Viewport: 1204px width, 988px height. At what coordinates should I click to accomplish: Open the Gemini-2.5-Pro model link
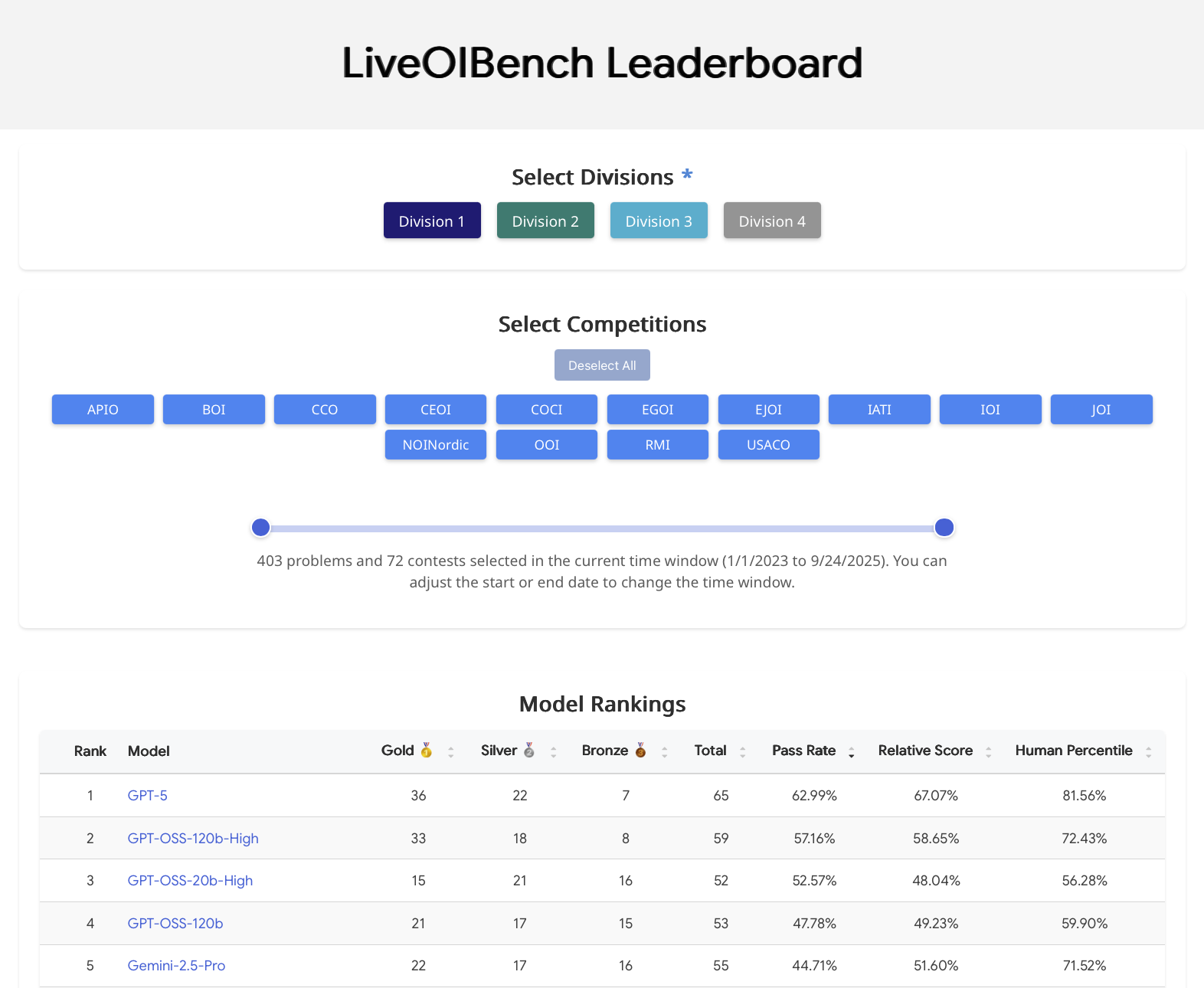pos(176,965)
